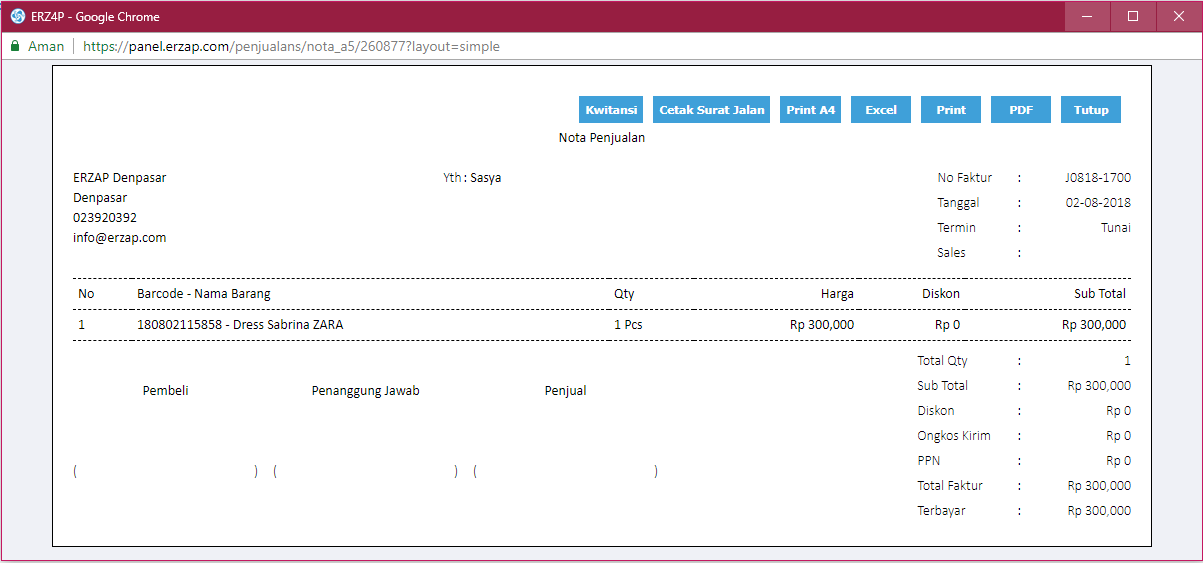The width and height of the screenshot is (1203, 563).
Task: Close the invoice with Tutup button
Action: [x=1091, y=110]
